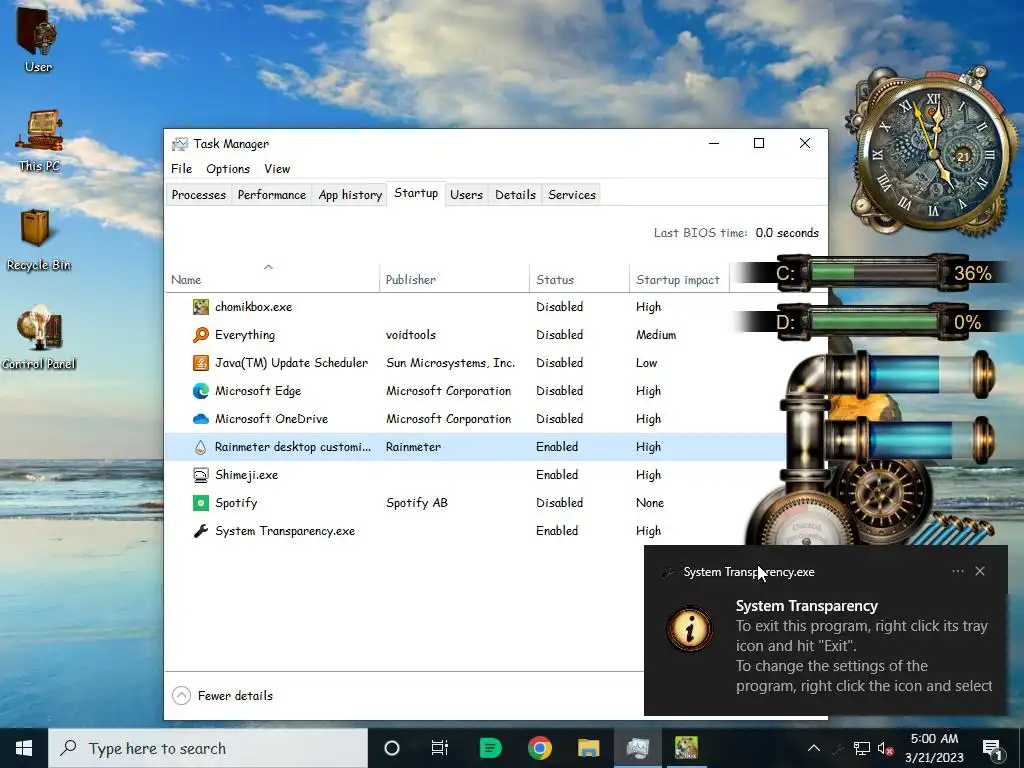The height and width of the screenshot is (768, 1024).
Task: Sort by the Status column header
Action: [x=579, y=280]
